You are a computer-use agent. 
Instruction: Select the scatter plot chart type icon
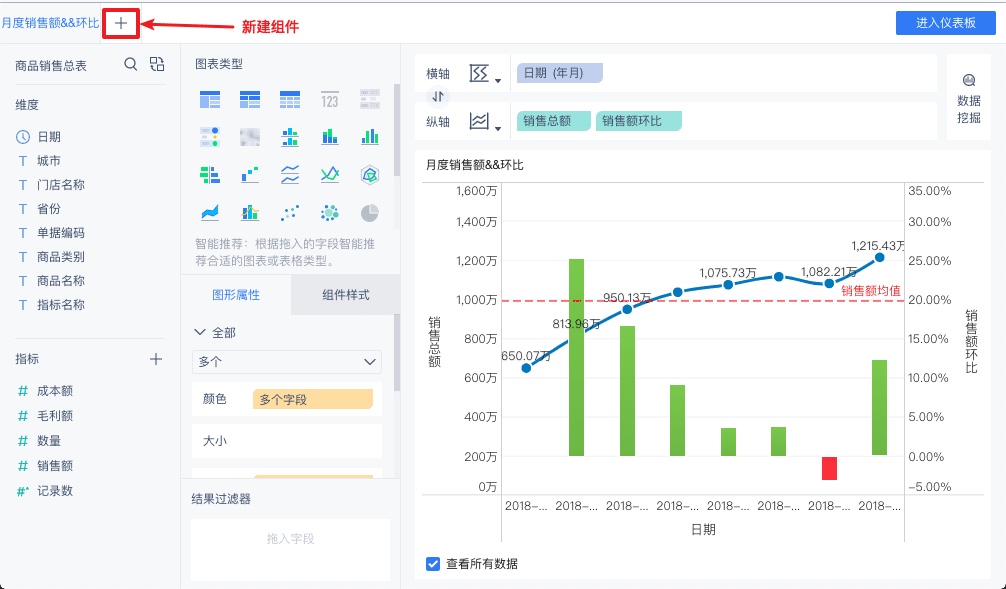[290, 212]
